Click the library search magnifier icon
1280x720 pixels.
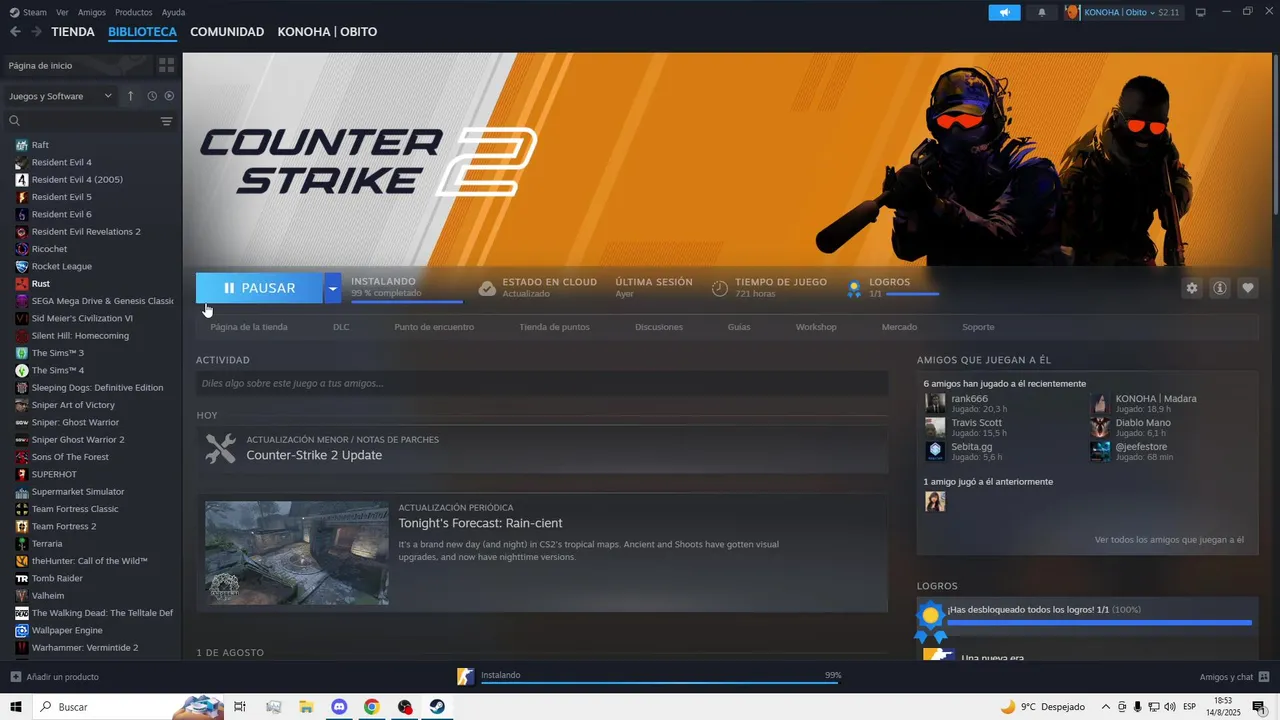pyautogui.click(x=15, y=121)
